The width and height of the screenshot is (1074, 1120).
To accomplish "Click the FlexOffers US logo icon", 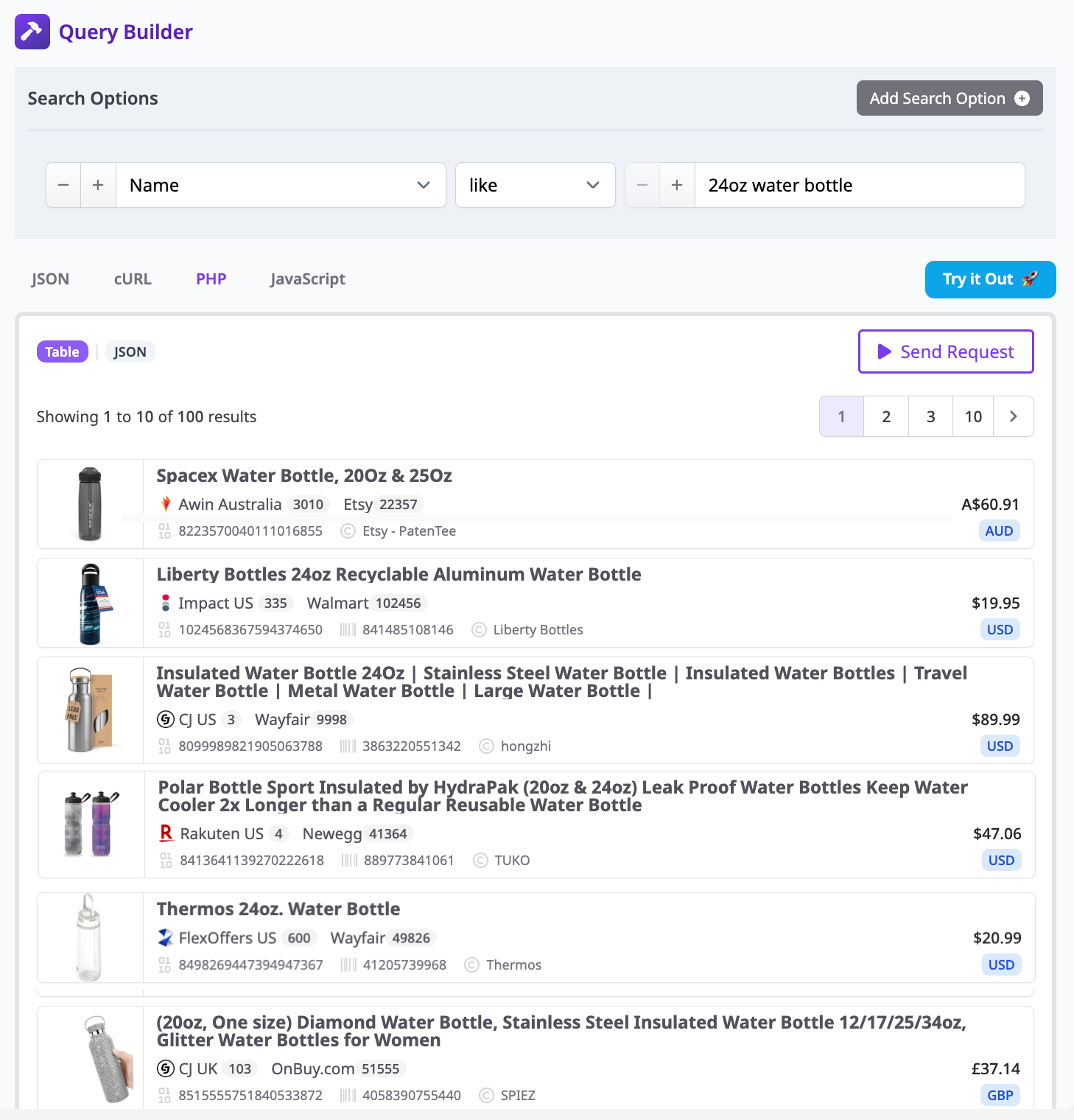I will click(166, 937).
